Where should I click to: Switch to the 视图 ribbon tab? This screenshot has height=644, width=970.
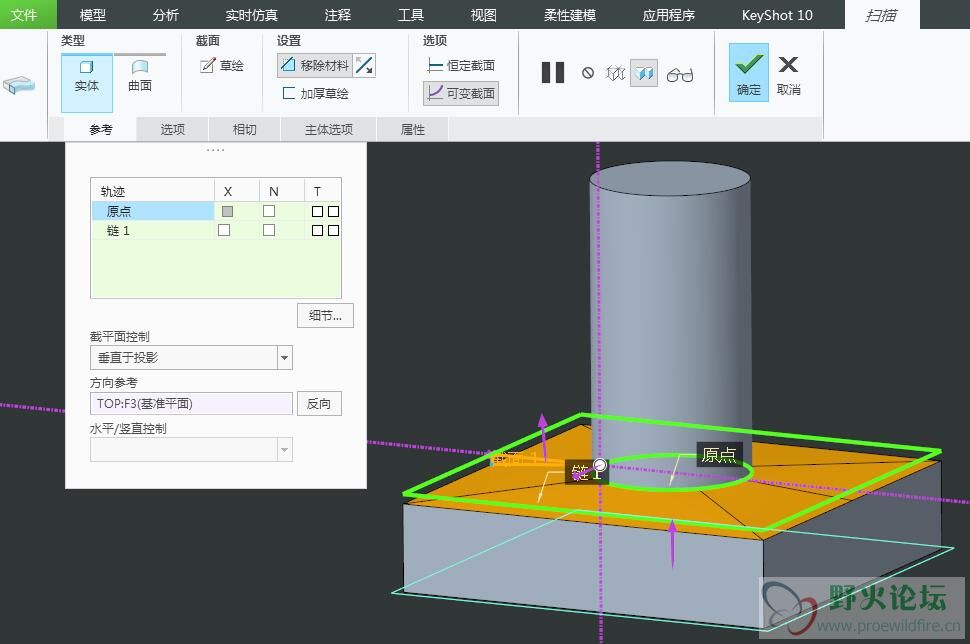point(484,15)
